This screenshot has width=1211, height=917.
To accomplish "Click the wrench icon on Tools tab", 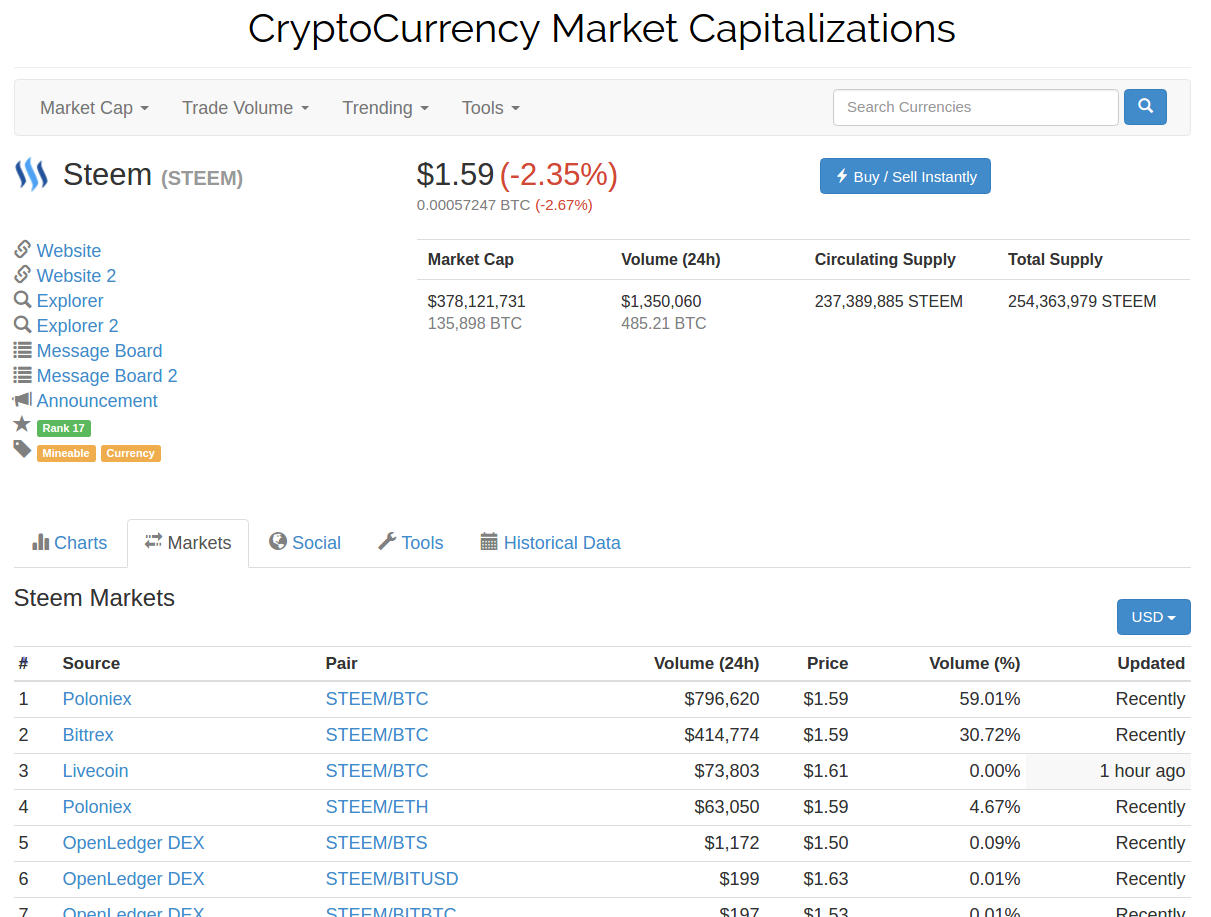I will [387, 541].
